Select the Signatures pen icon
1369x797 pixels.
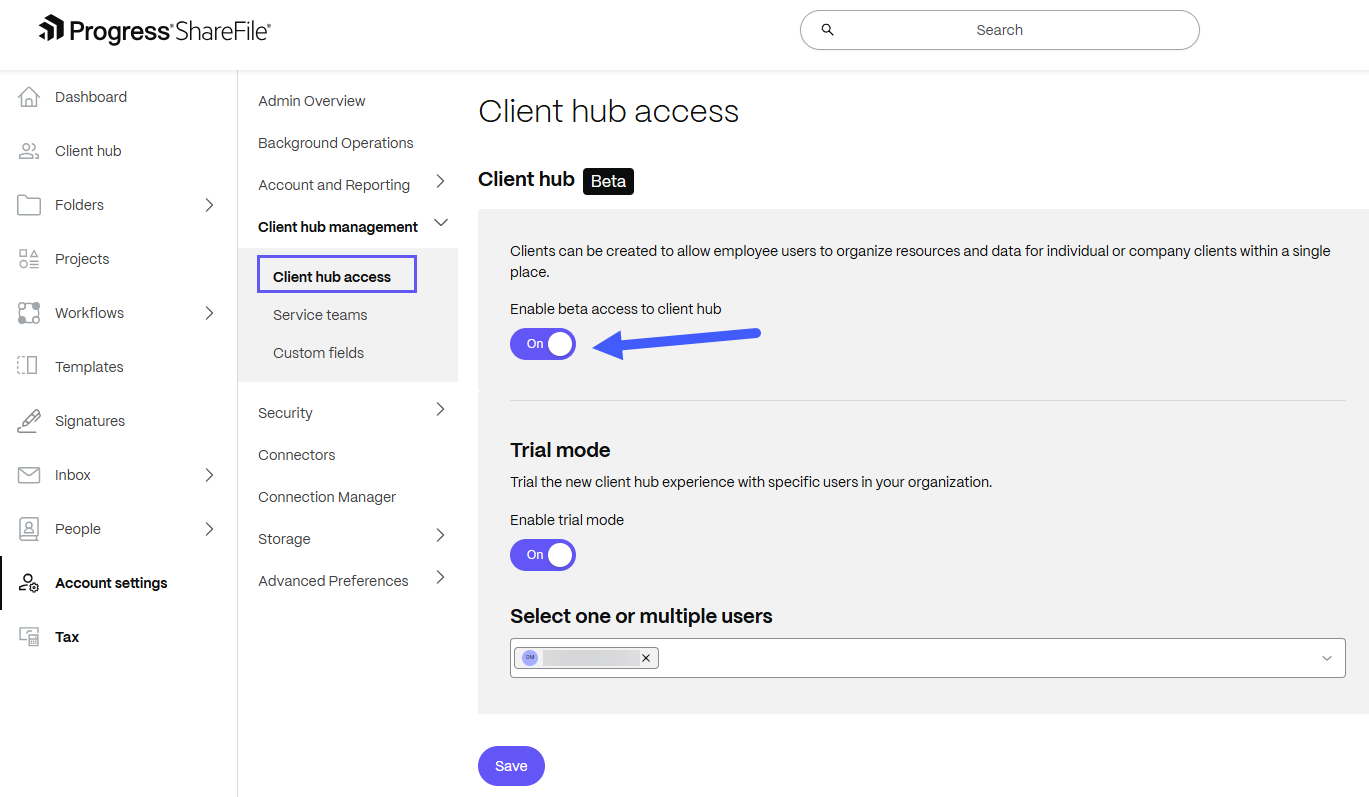pos(28,420)
